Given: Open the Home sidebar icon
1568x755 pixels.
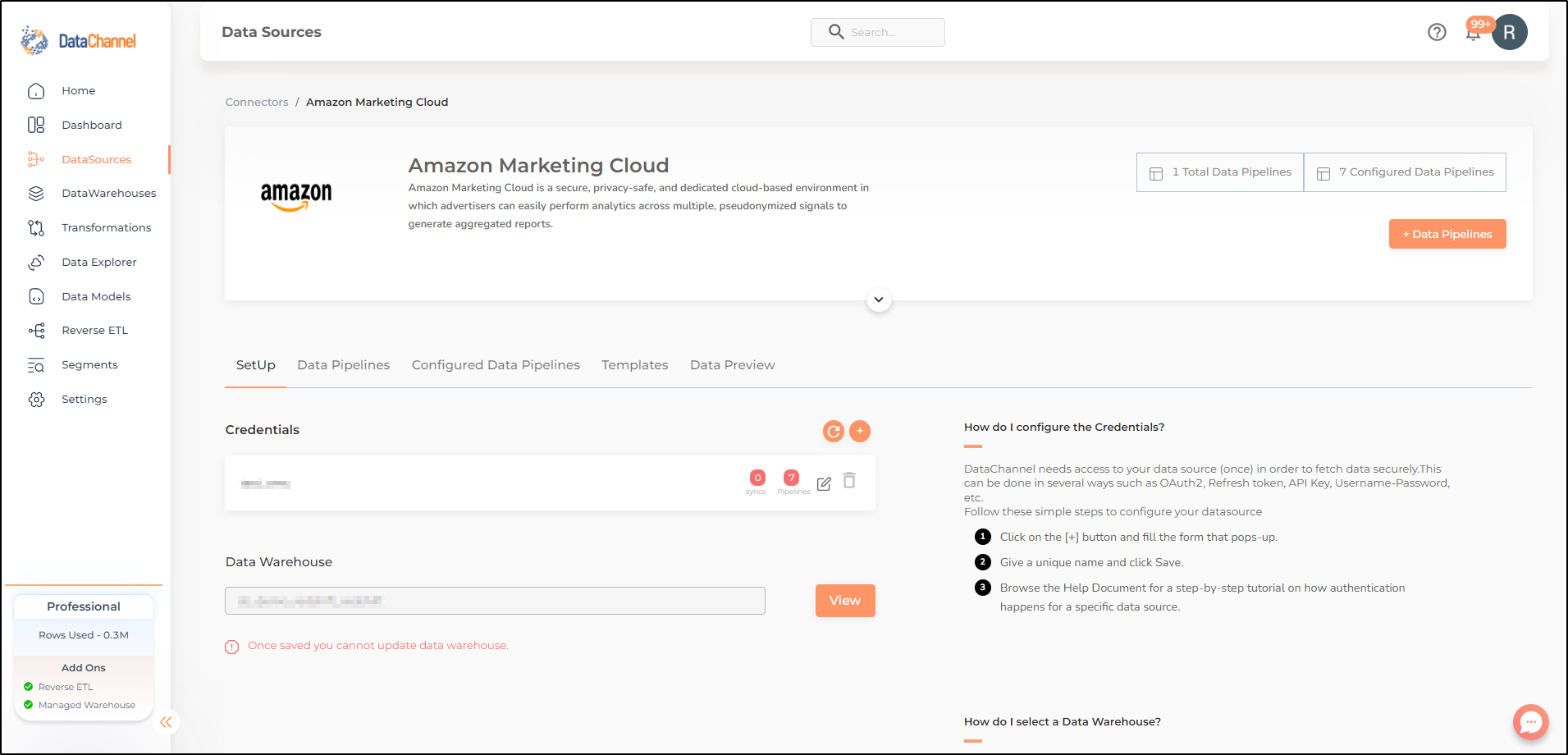Looking at the screenshot, I should pyautogui.click(x=36, y=91).
